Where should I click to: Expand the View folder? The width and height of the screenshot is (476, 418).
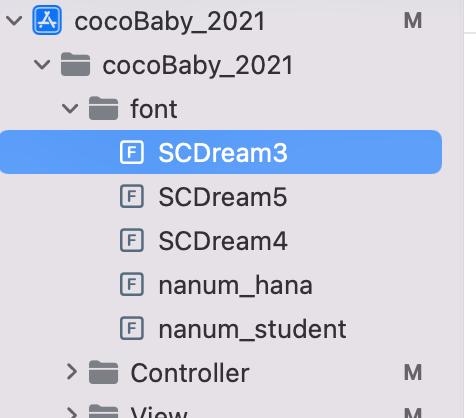72,413
